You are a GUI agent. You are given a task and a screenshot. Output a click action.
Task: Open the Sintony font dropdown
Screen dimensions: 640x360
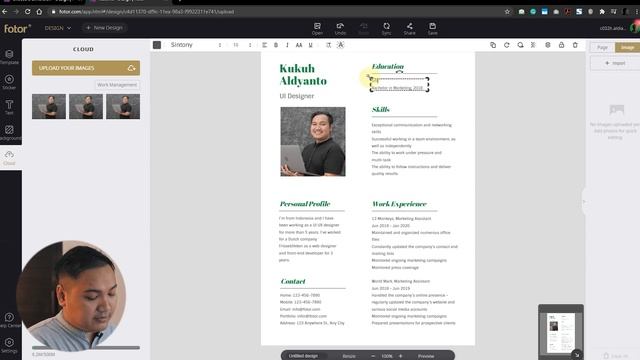[196, 45]
